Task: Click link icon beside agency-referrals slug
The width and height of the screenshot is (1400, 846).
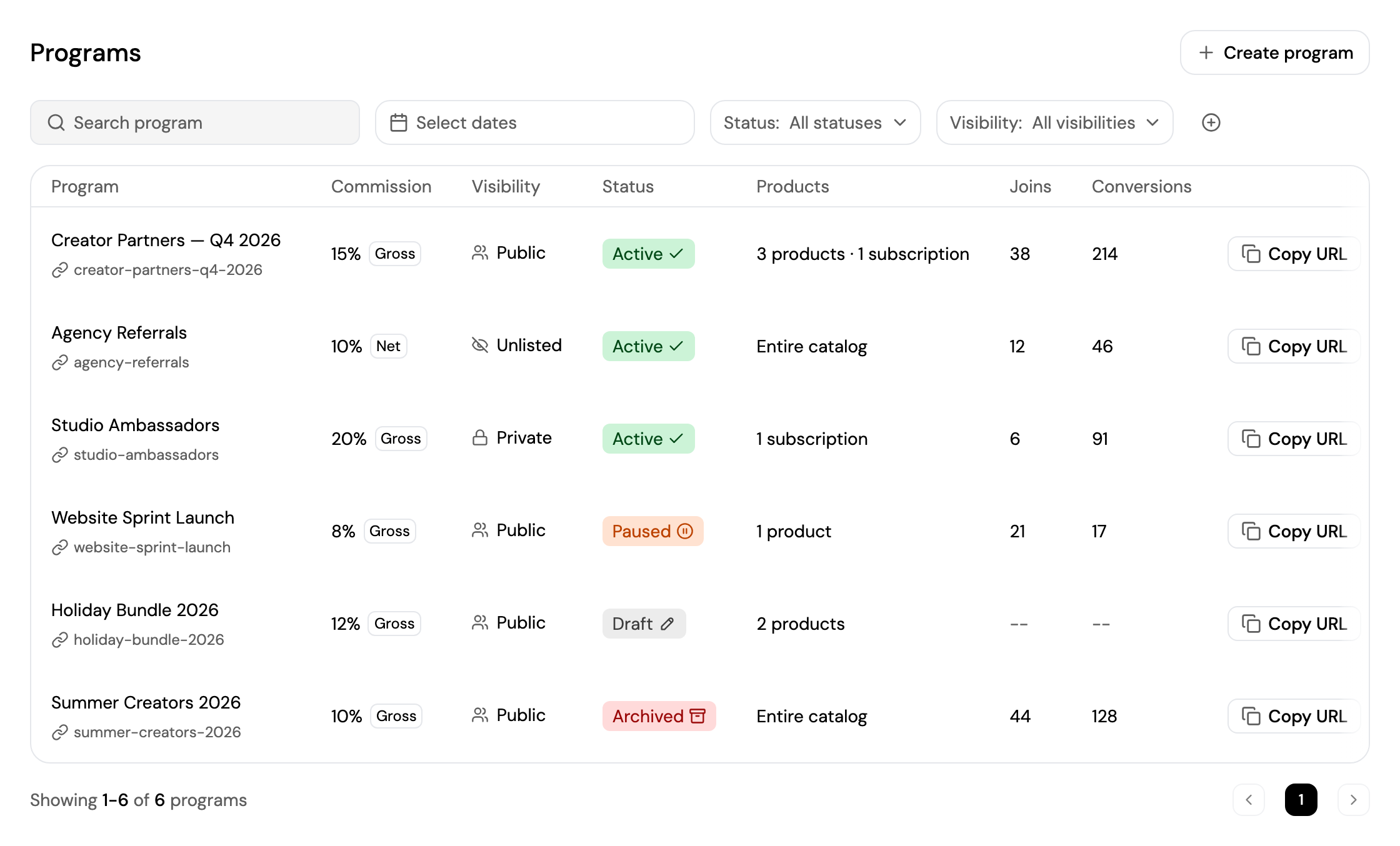Action: click(x=59, y=362)
